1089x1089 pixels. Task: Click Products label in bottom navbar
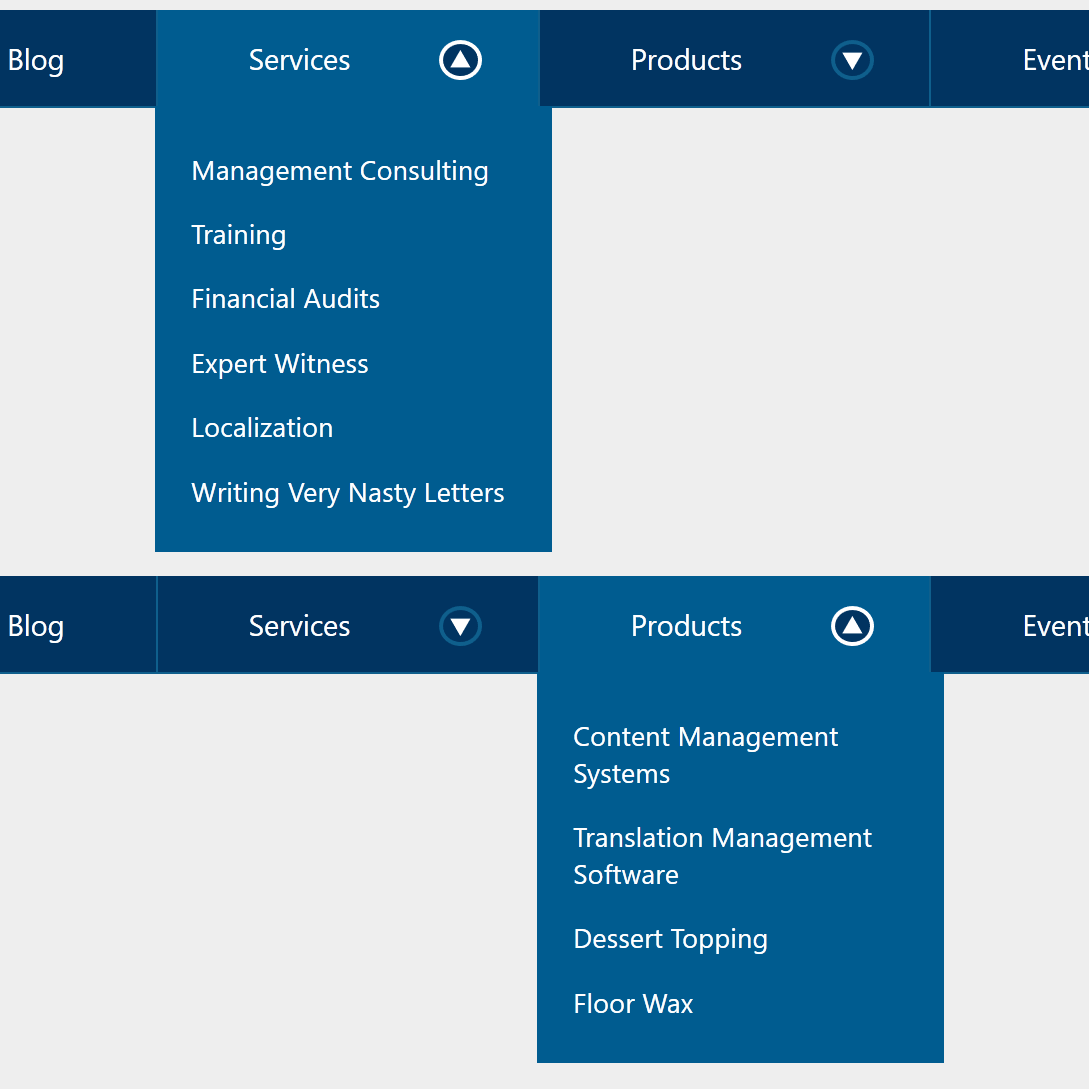tap(686, 626)
